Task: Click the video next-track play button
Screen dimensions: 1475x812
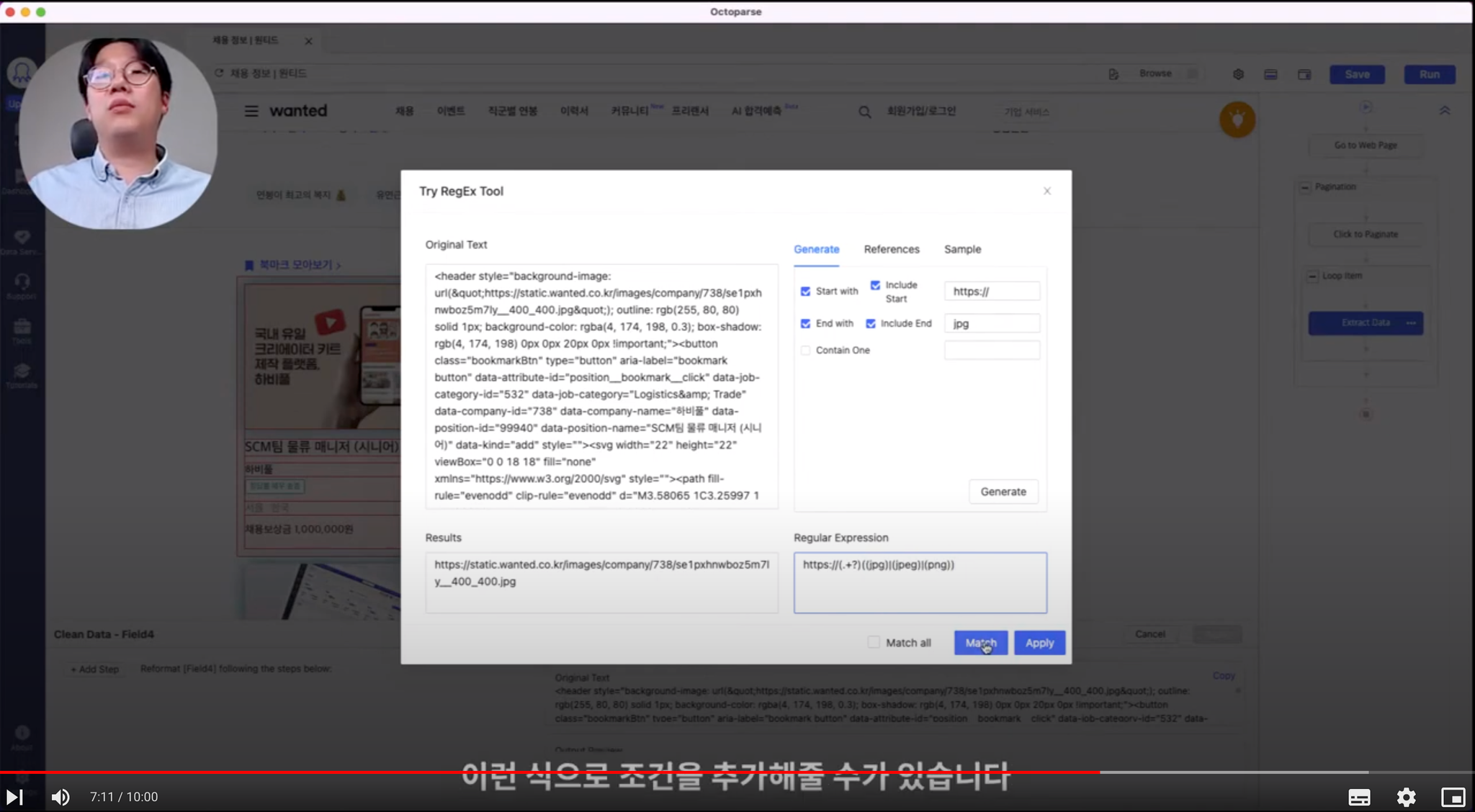Action: point(15,797)
